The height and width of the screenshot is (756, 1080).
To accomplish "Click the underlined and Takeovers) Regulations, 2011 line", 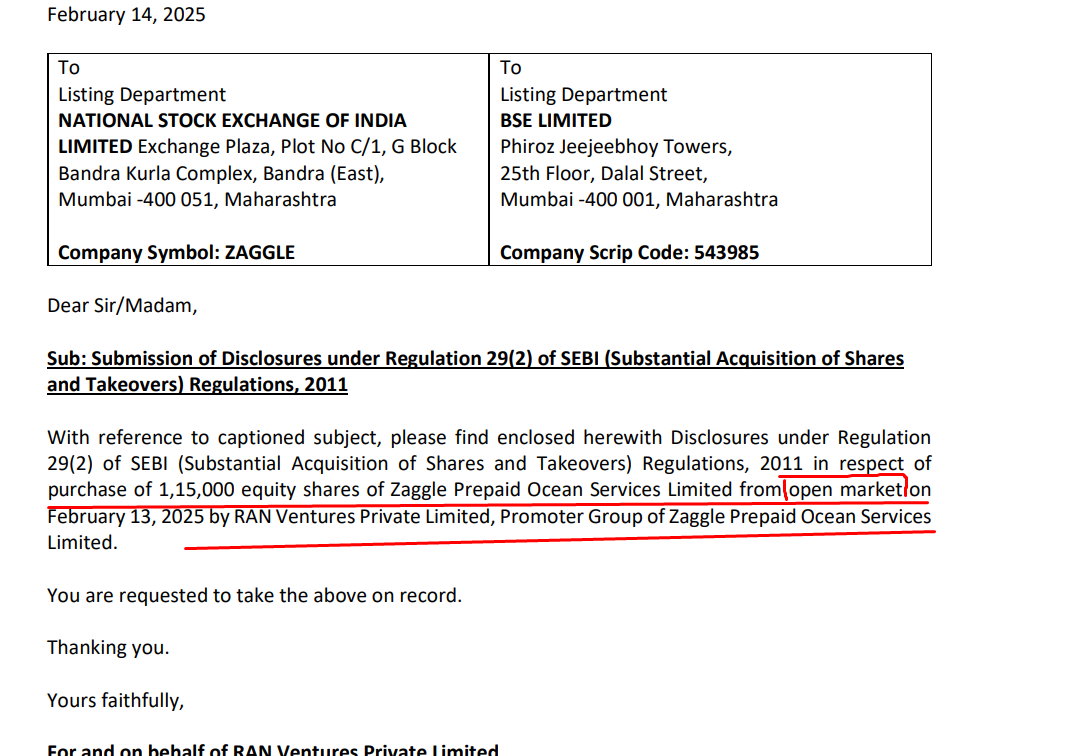I will [197, 385].
